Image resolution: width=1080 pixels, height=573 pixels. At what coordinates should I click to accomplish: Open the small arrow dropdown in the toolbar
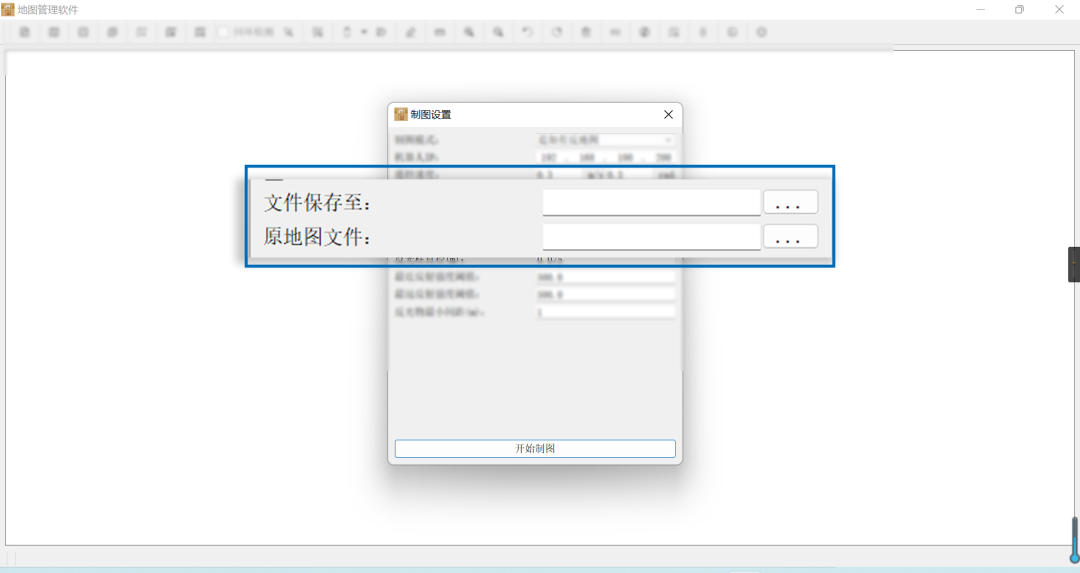364,32
